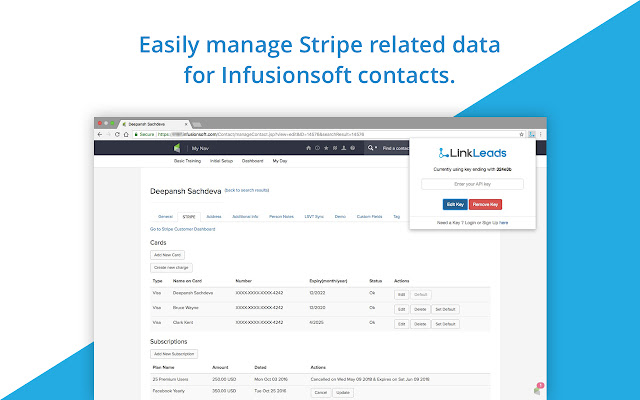The width and height of the screenshot is (640, 400).
Task: Click the help icon in Infusionsoft nav bar
Action: (353, 148)
